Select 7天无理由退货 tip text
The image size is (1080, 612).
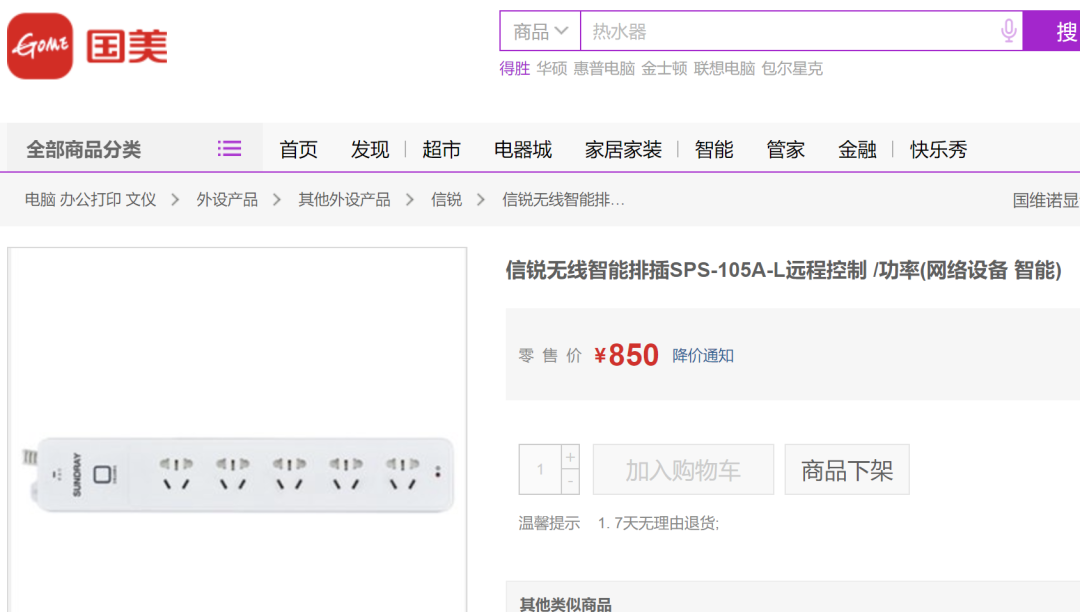coord(658,523)
